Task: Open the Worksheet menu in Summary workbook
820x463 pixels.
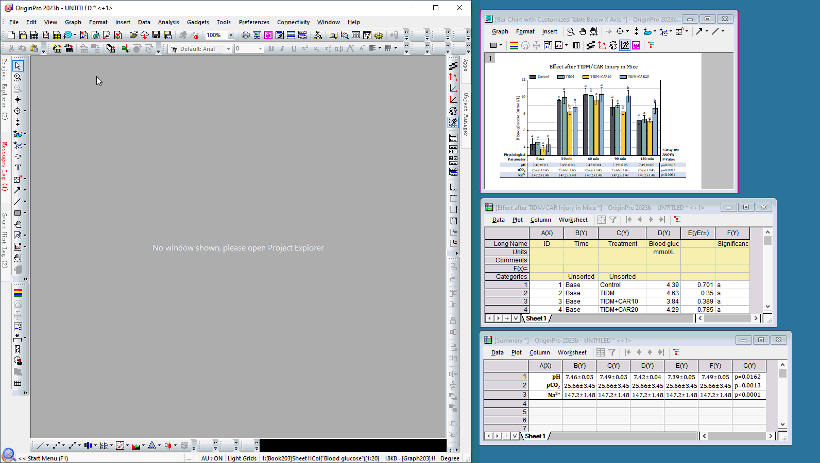Action: tap(573, 352)
